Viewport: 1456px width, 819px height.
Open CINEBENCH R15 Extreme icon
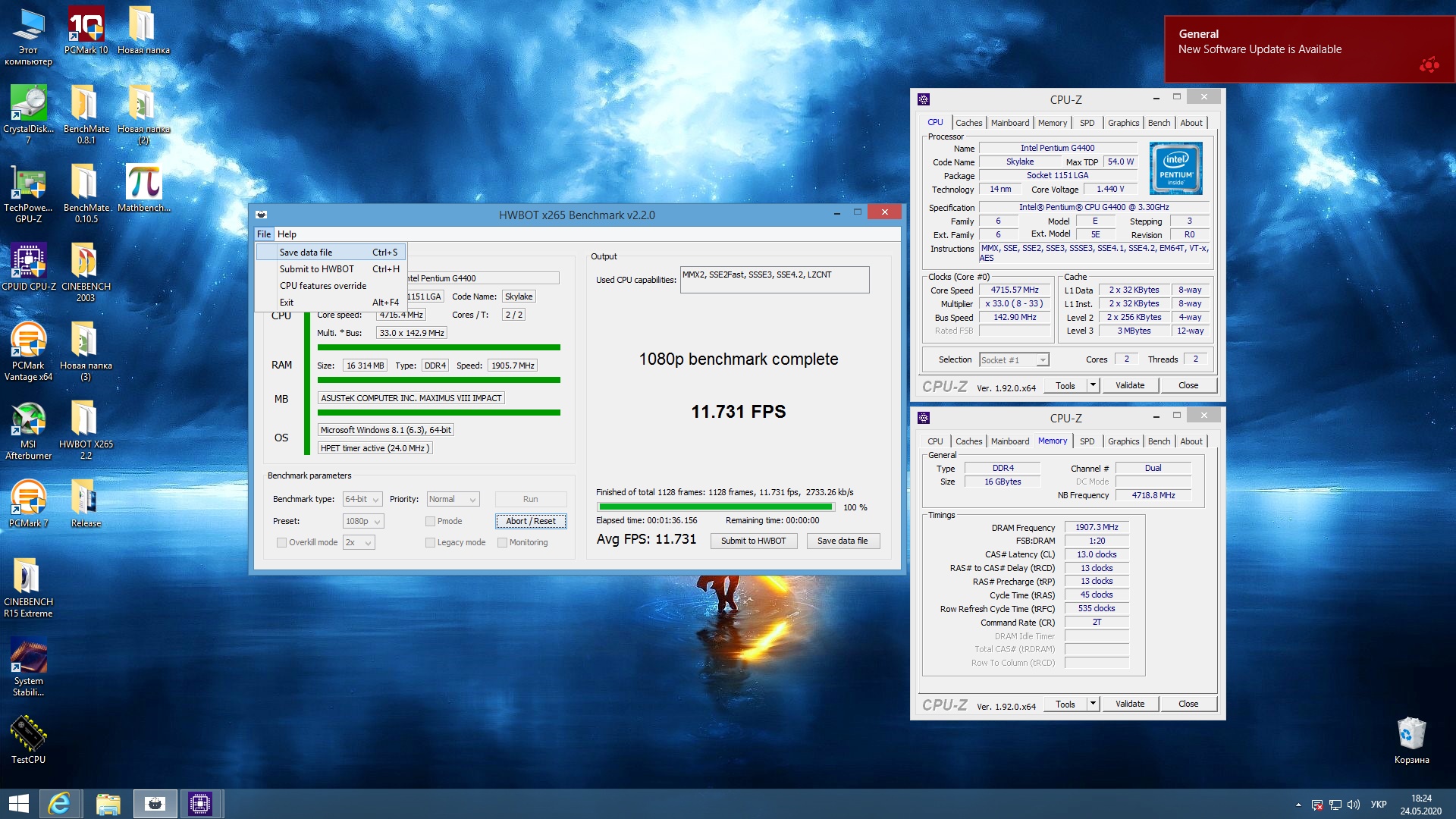(x=28, y=588)
